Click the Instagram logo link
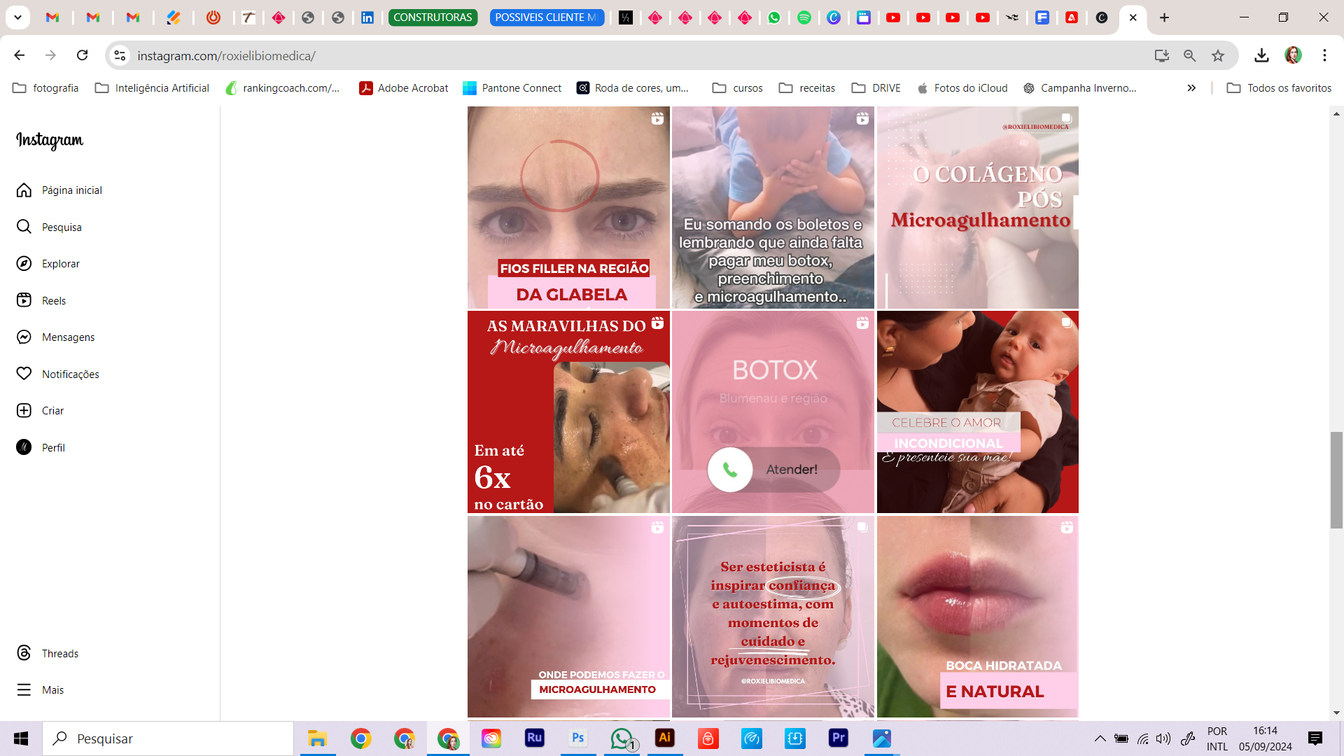The width and height of the screenshot is (1344, 756). click(x=50, y=141)
